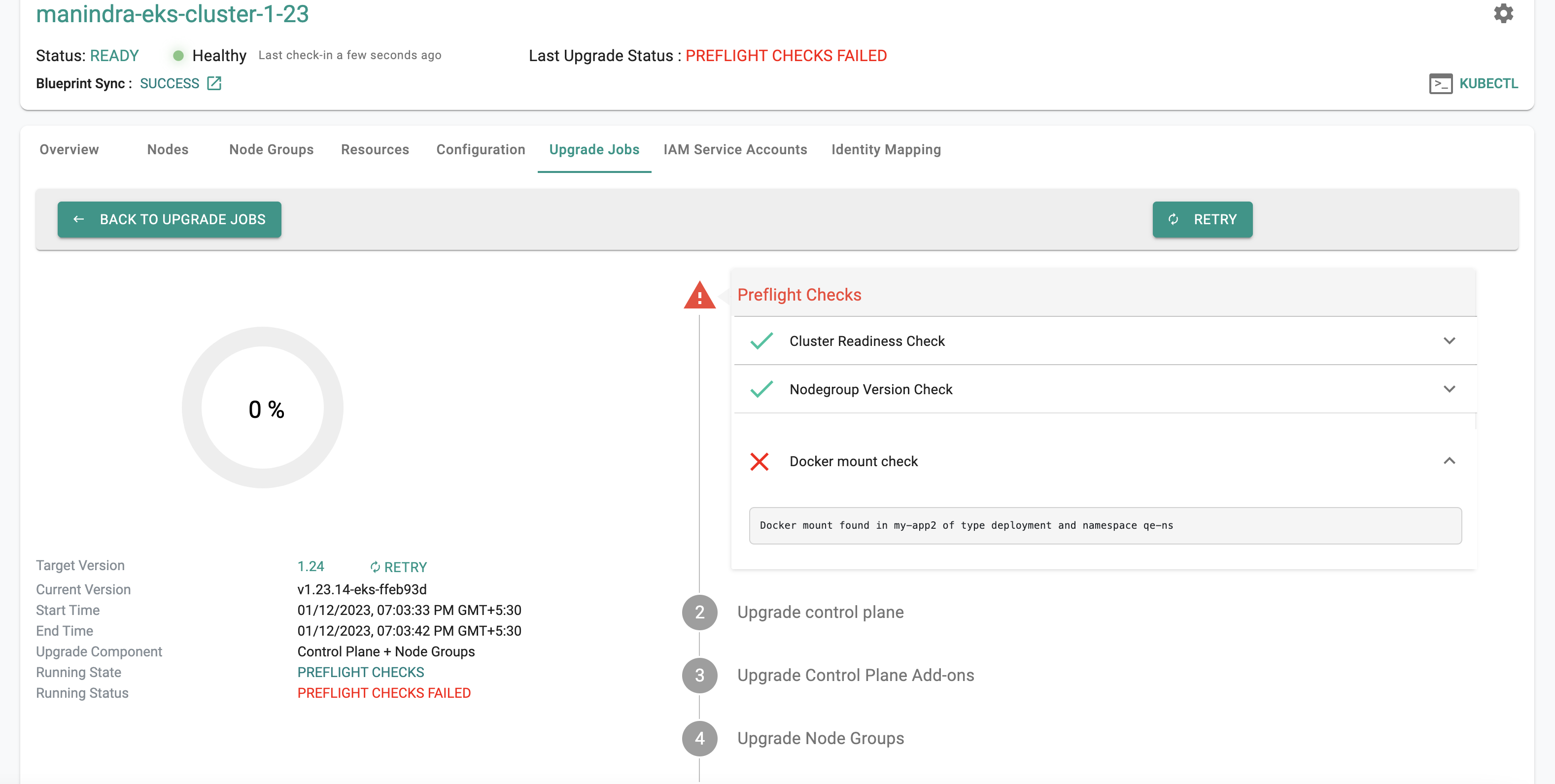The width and height of the screenshot is (1555, 784).
Task: Collapse the Docker mount check section
Action: click(1449, 461)
